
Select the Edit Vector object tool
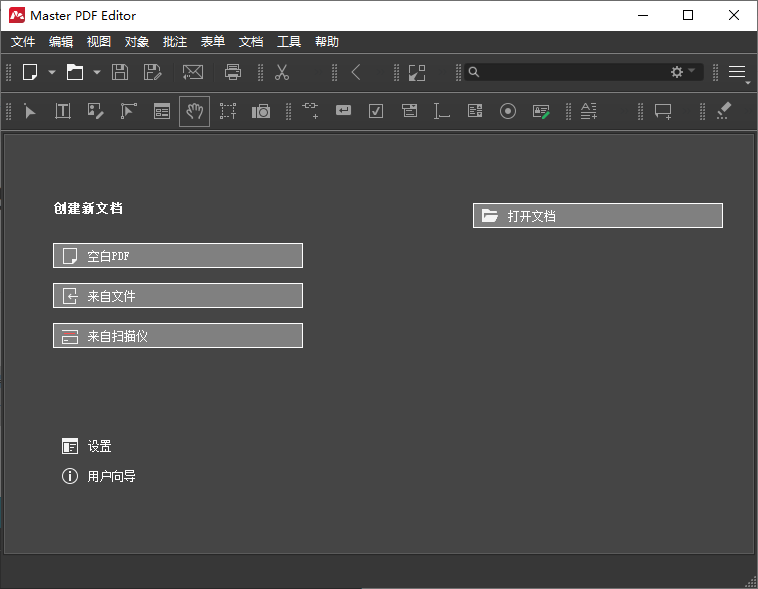tap(128, 111)
